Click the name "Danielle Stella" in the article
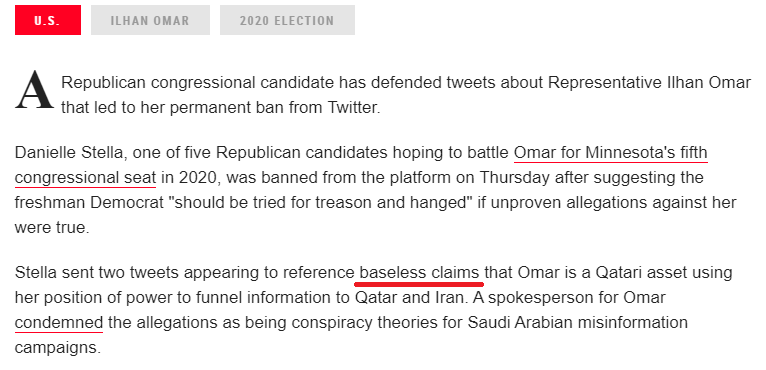 click(68, 153)
